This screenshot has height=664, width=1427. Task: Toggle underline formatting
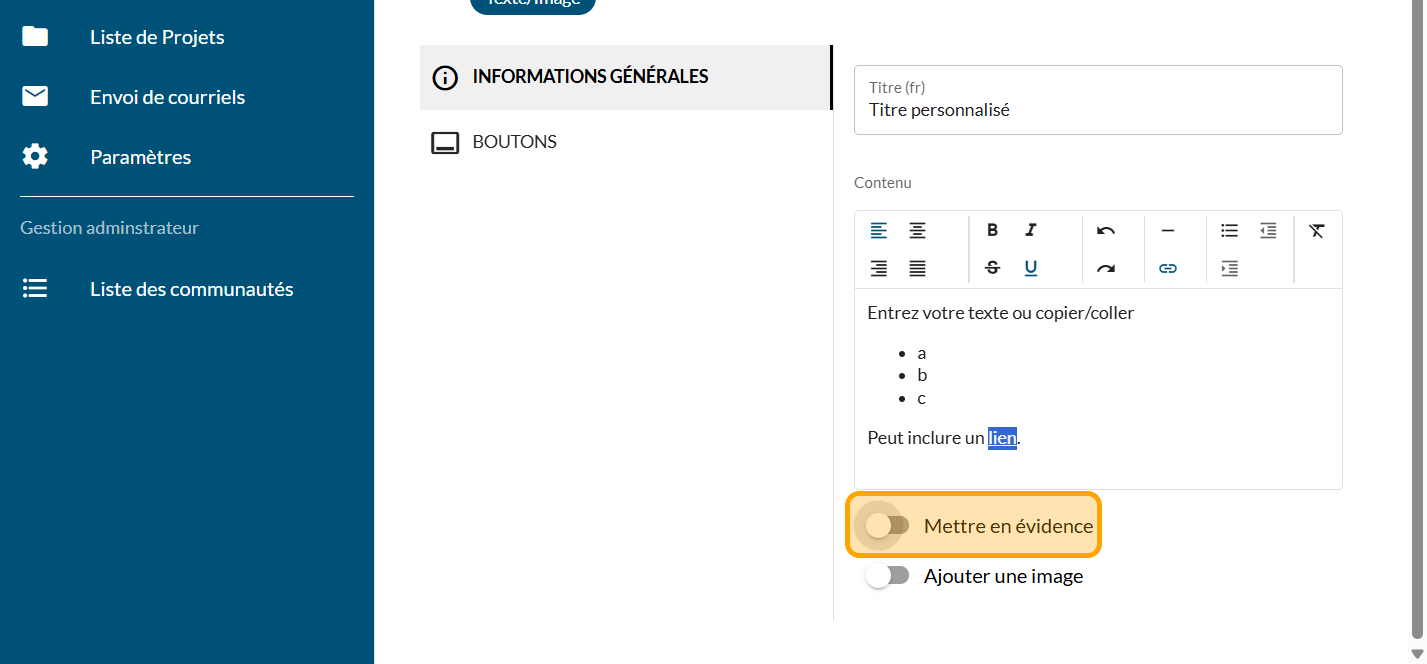(x=1031, y=268)
